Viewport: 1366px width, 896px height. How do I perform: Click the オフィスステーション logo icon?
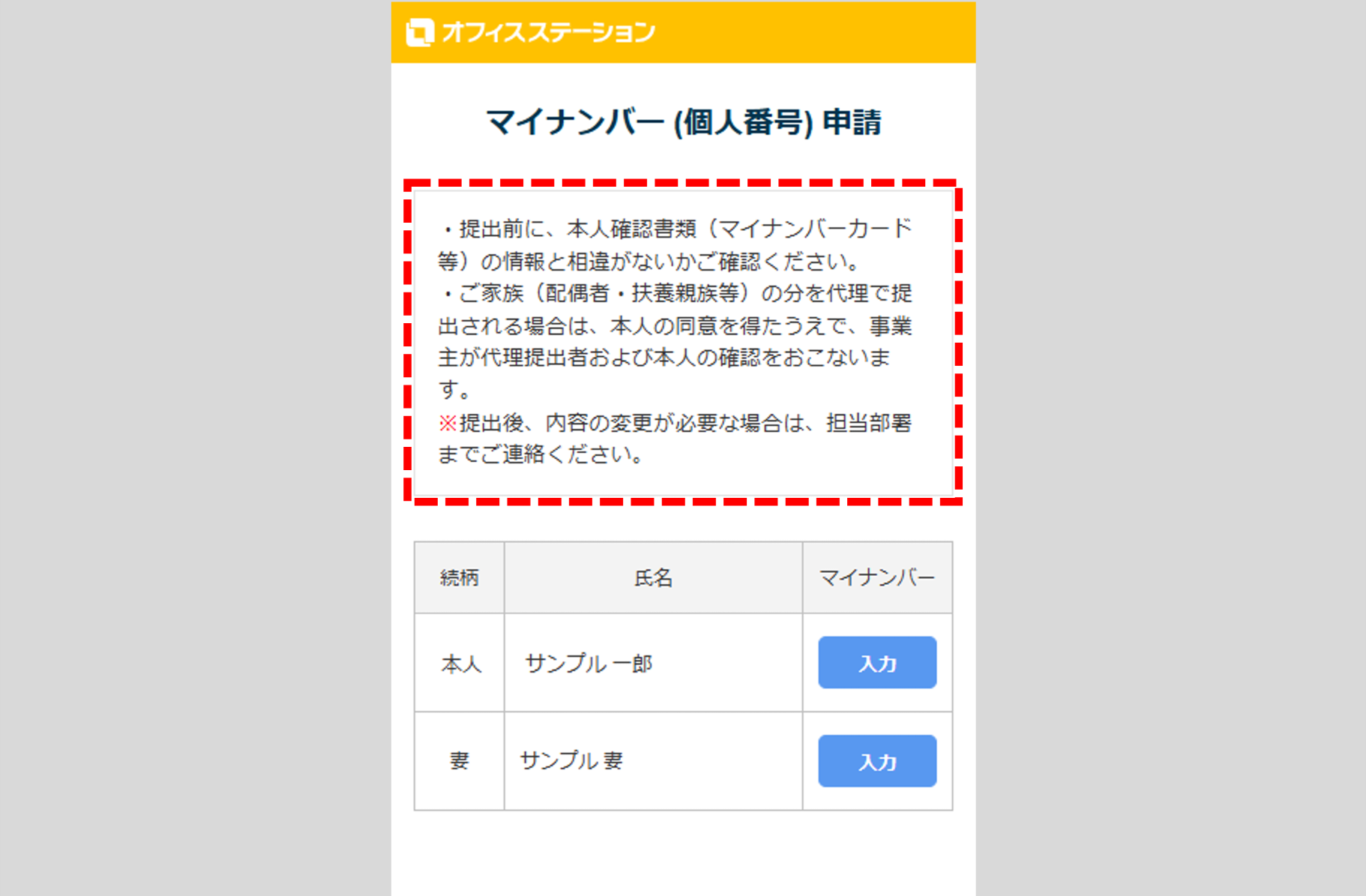click(x=420, y=32)
